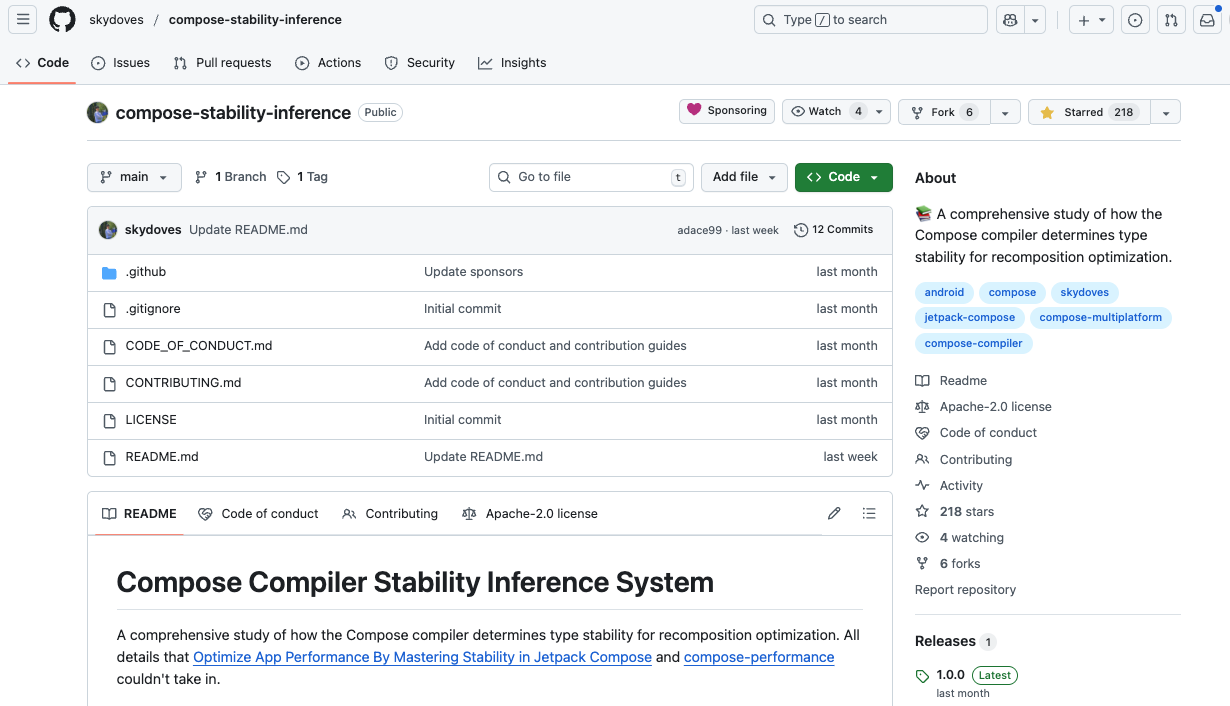Expand the green Code dropdown

click(x=843, y=177)
